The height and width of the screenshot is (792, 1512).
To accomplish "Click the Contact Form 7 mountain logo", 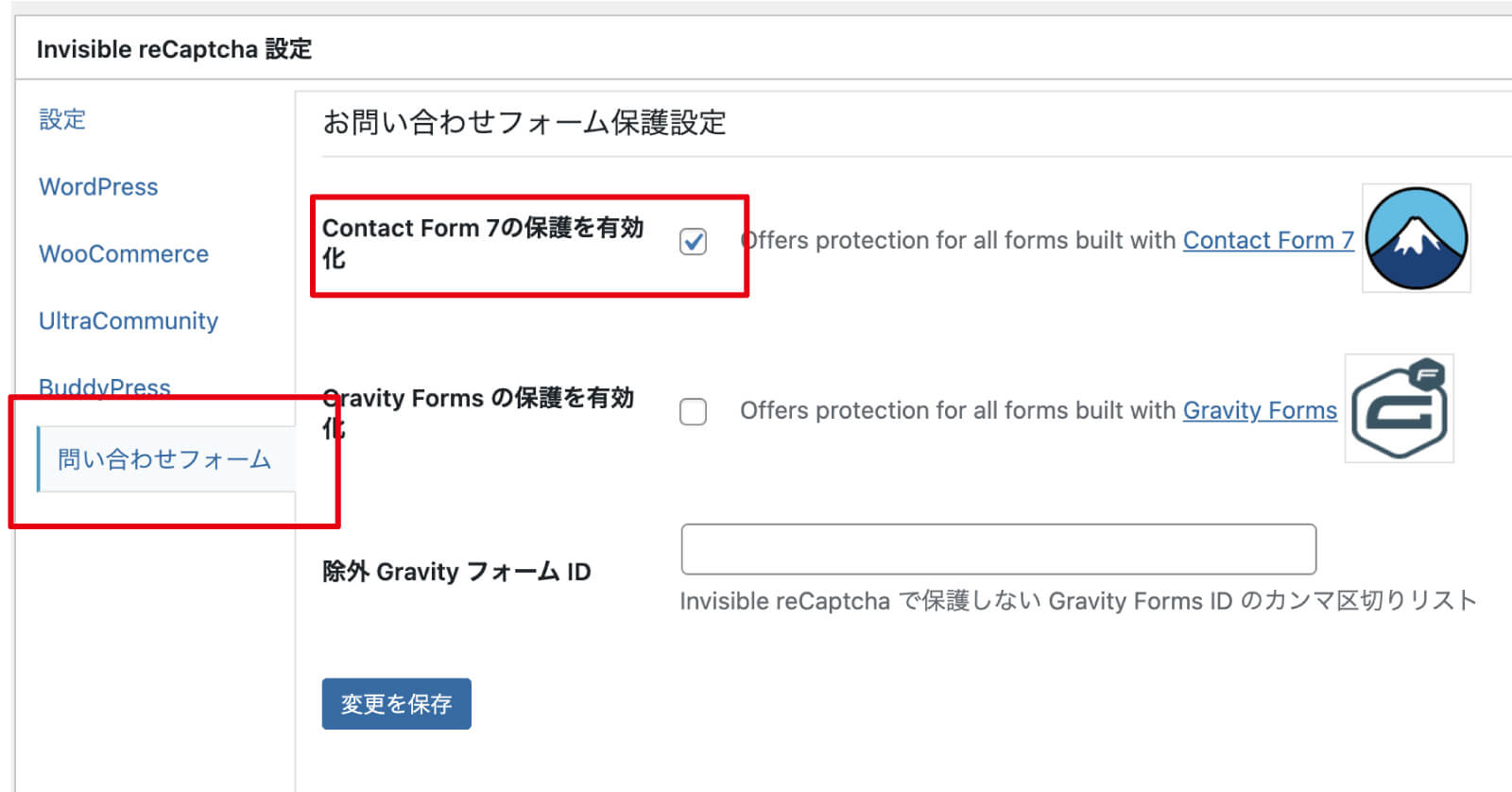I will tap(1416, 238).
